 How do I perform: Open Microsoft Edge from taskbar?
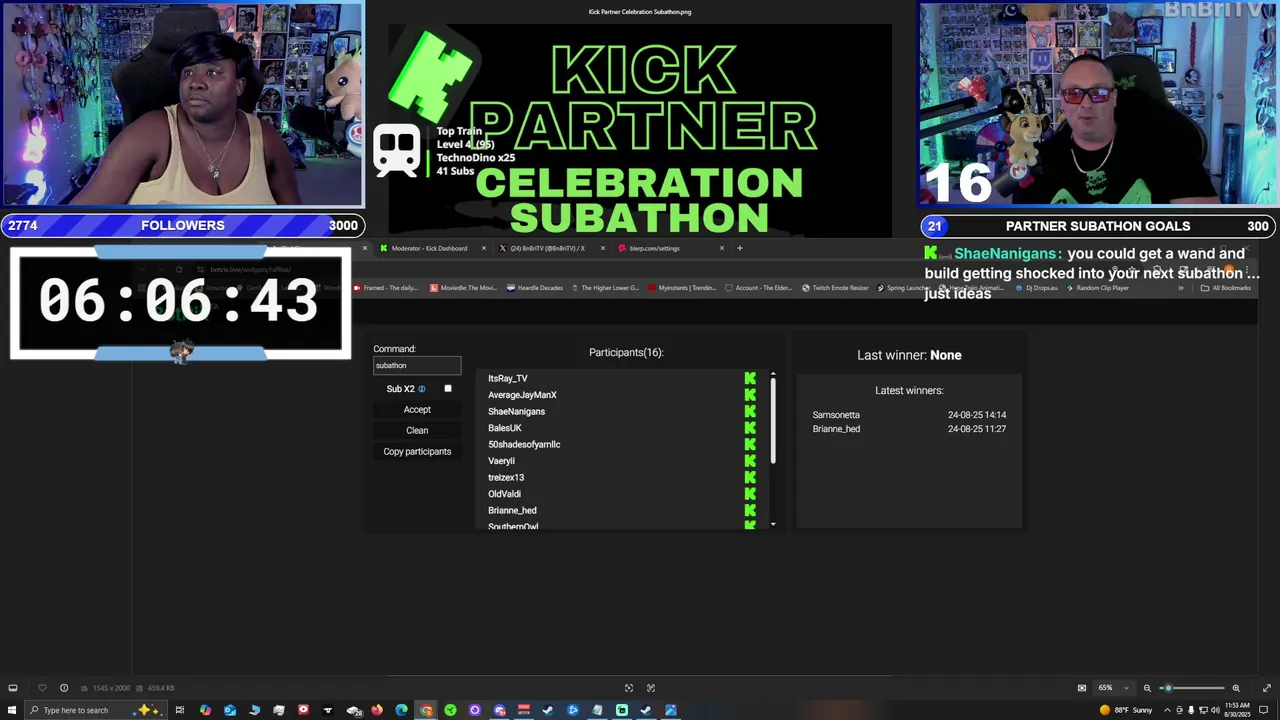[x=401, y=710]
